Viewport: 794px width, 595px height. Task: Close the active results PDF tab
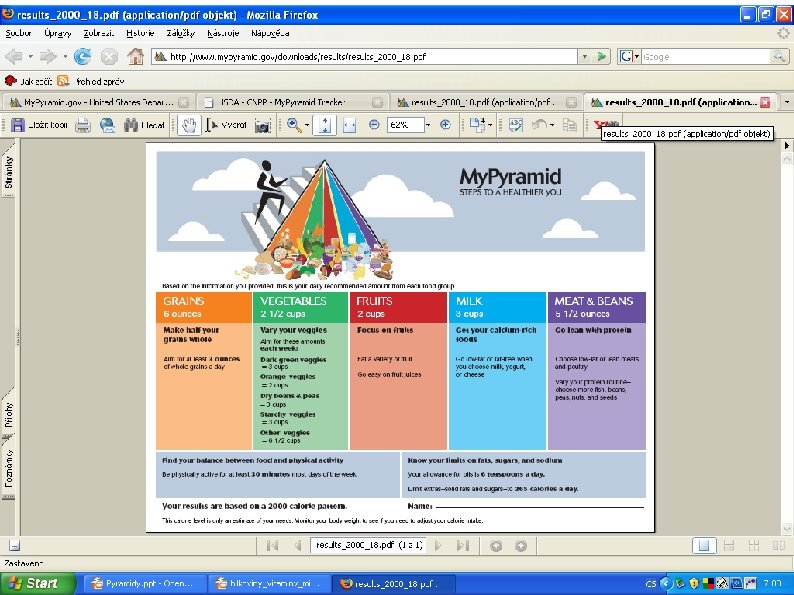(765, 102)
